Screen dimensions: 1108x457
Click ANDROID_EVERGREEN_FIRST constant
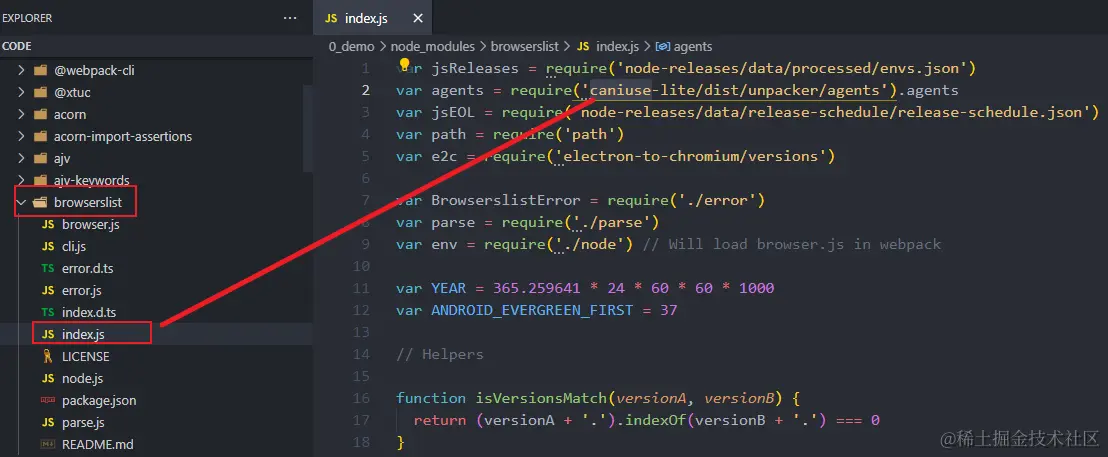[x=532, y=310]
